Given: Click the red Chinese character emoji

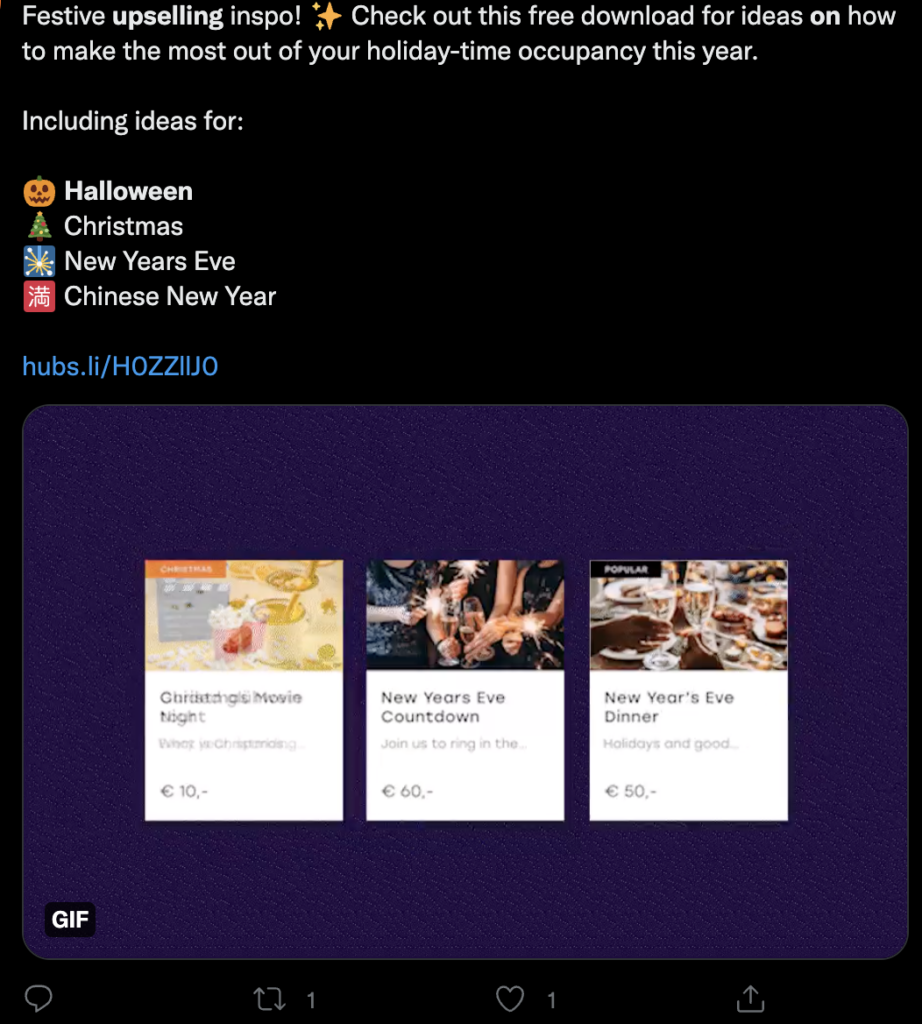Looking at the screenshot, I should 39,296.
